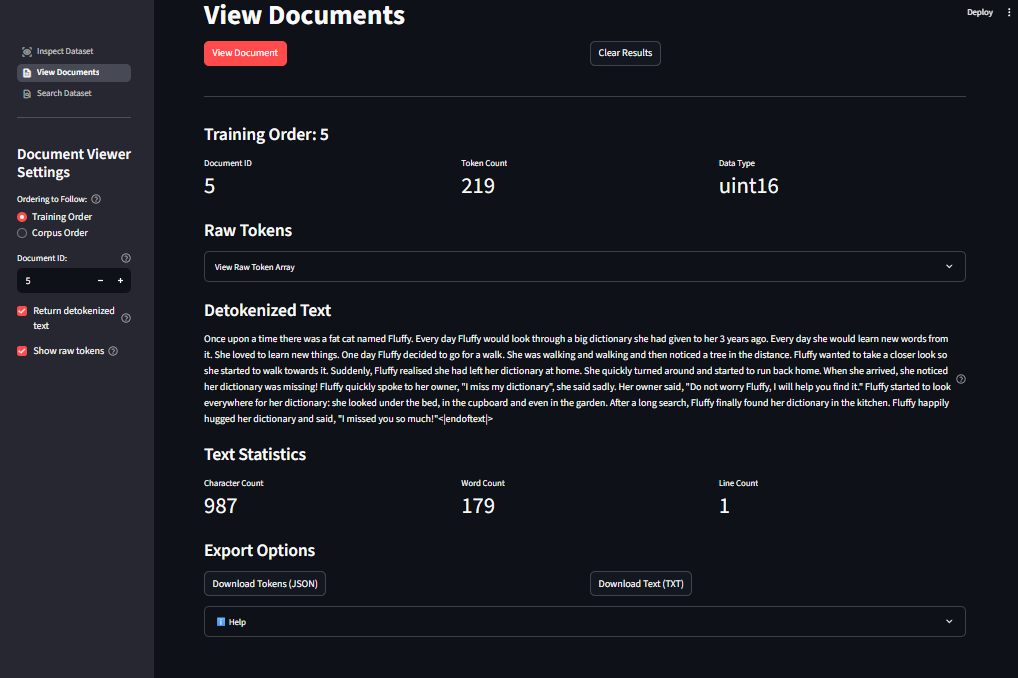
Task: Go to the Search Dataset page
Action: pos(64,93)
